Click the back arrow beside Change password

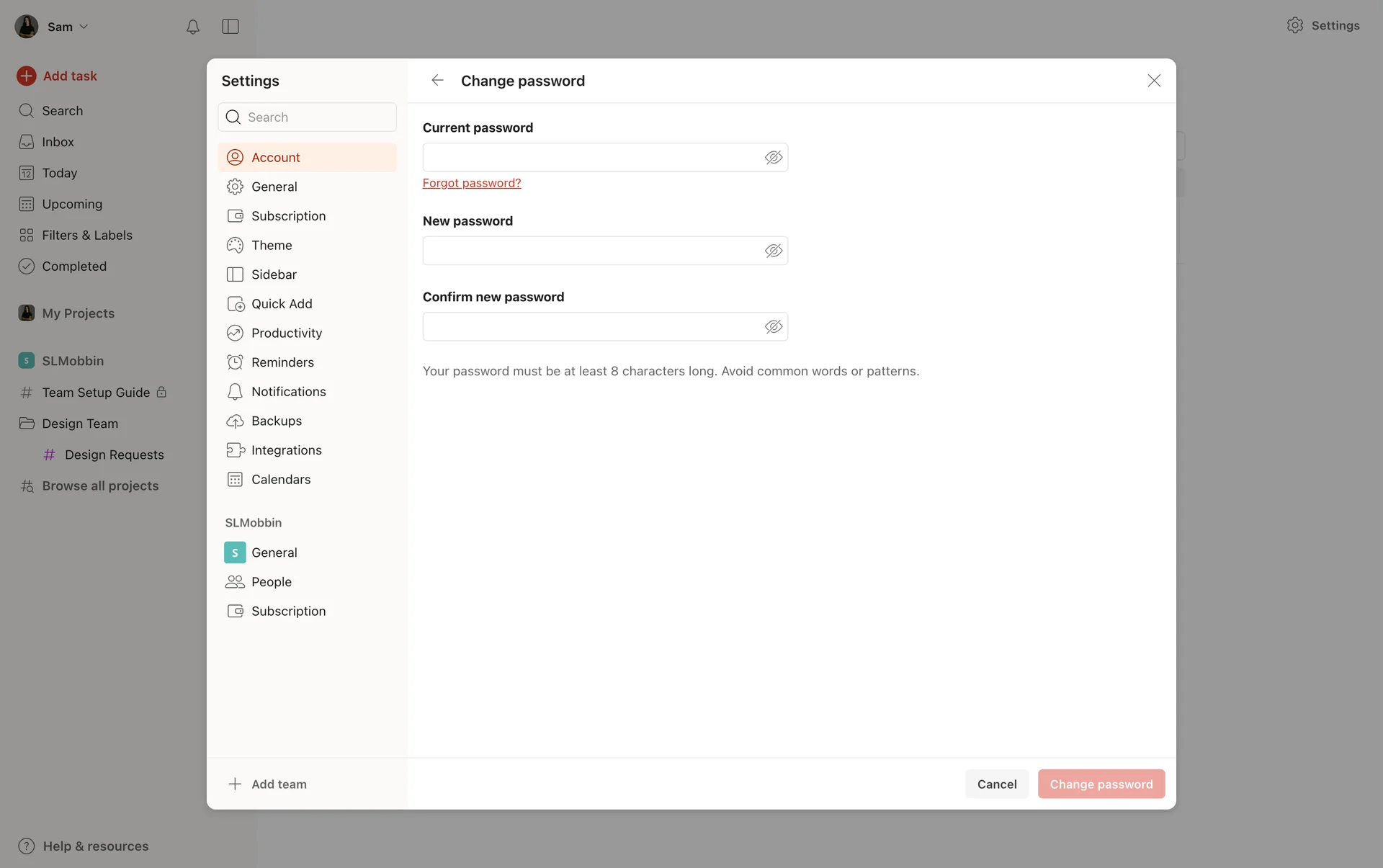[437, 80]
